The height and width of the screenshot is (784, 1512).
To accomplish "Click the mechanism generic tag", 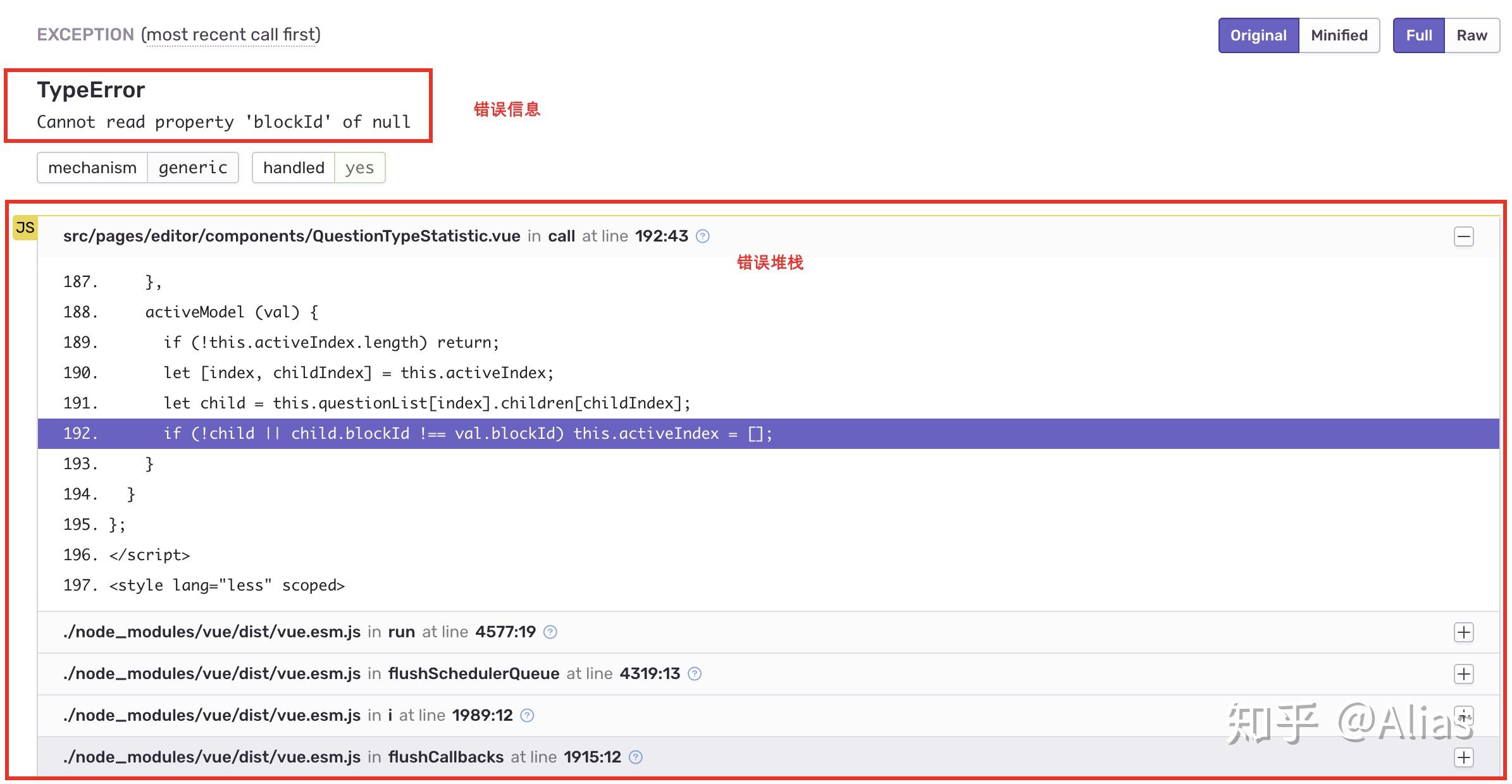I will tap(137, 168).
